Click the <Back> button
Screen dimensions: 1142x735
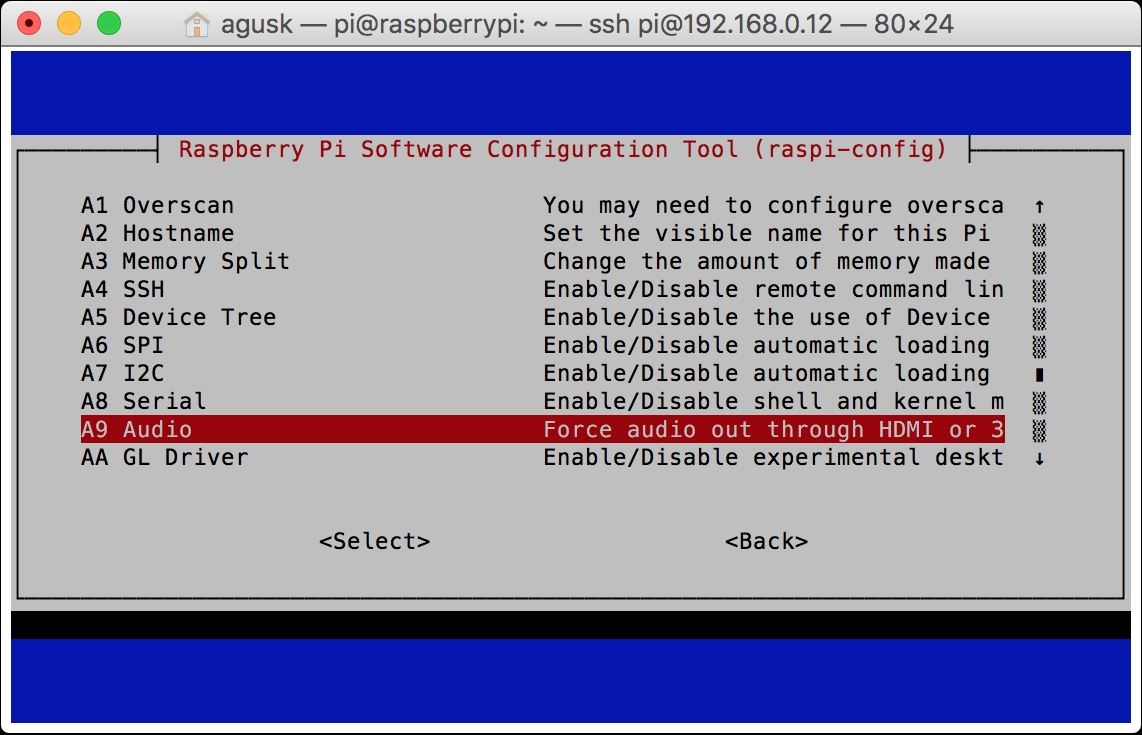766,541
